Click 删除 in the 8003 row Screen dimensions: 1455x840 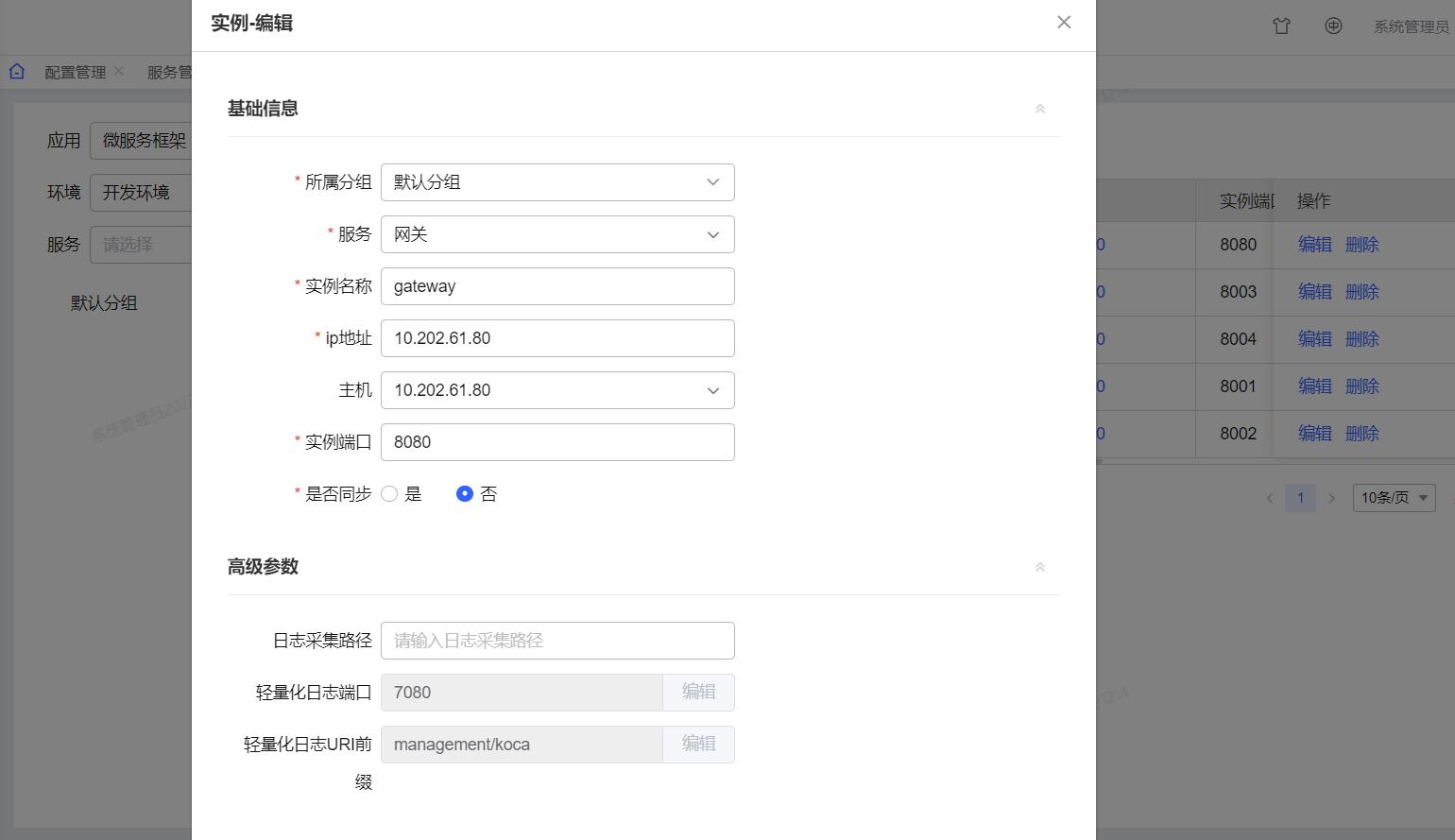coord(1362,292)
